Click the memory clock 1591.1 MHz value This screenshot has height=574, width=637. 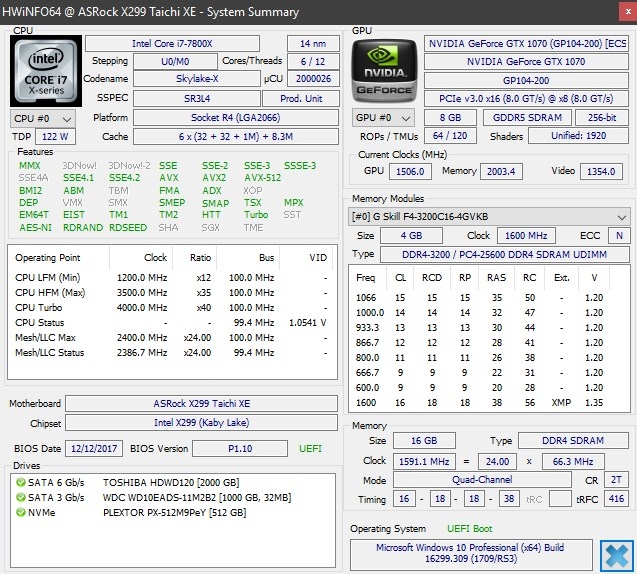pos(424,461)
